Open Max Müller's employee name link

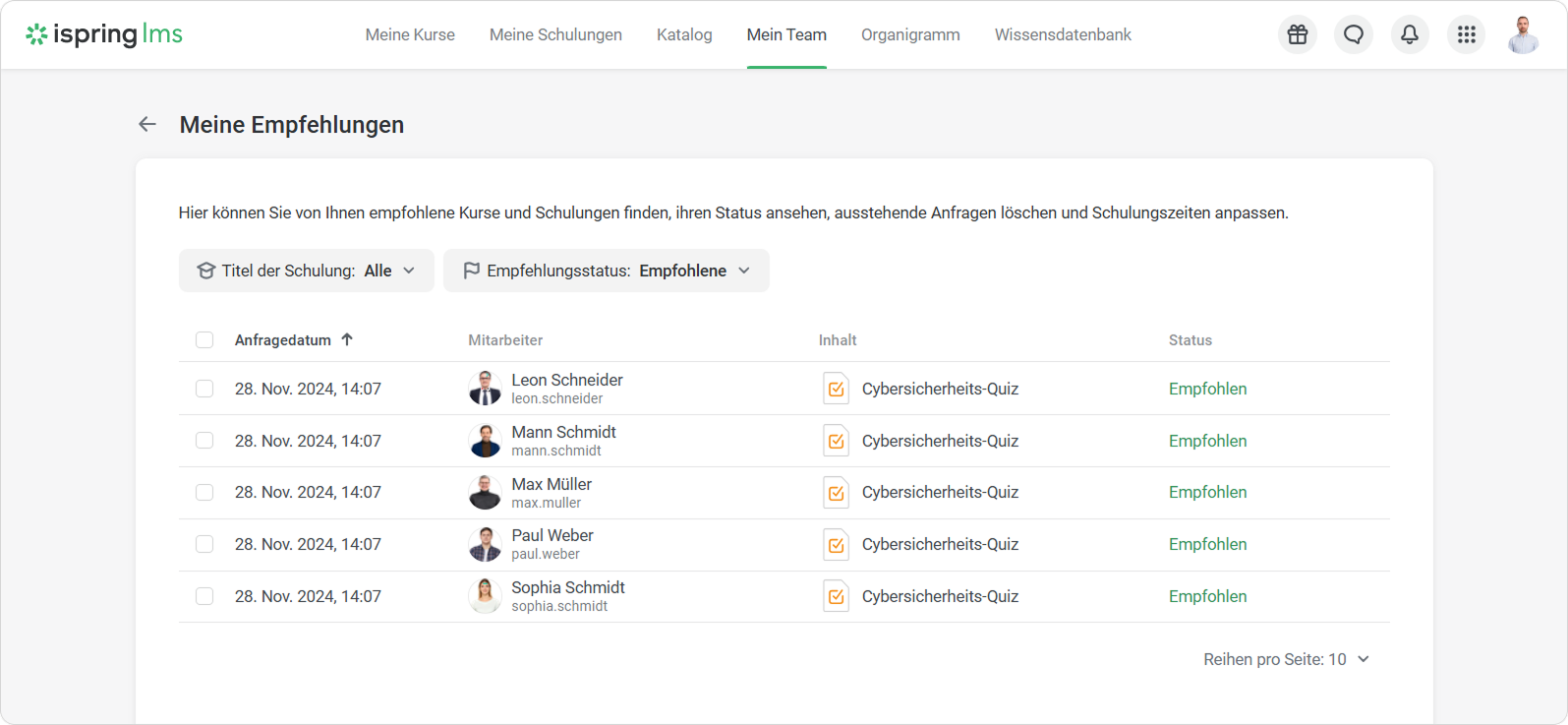point(552,484)
